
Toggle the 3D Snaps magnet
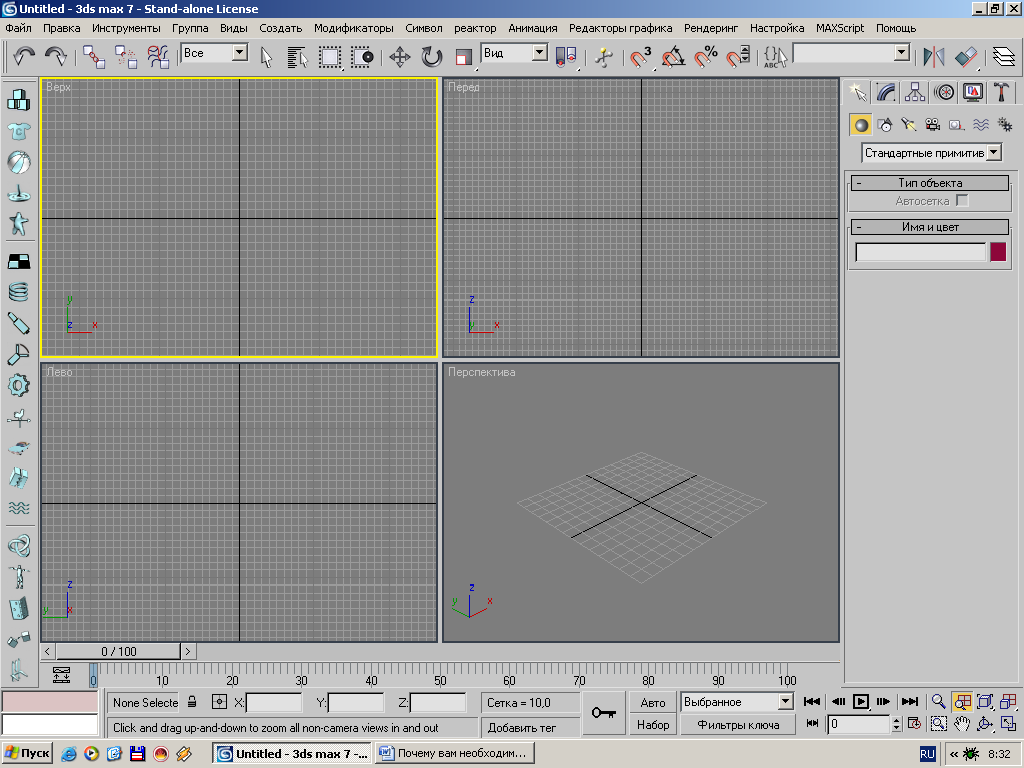point(641,56)
